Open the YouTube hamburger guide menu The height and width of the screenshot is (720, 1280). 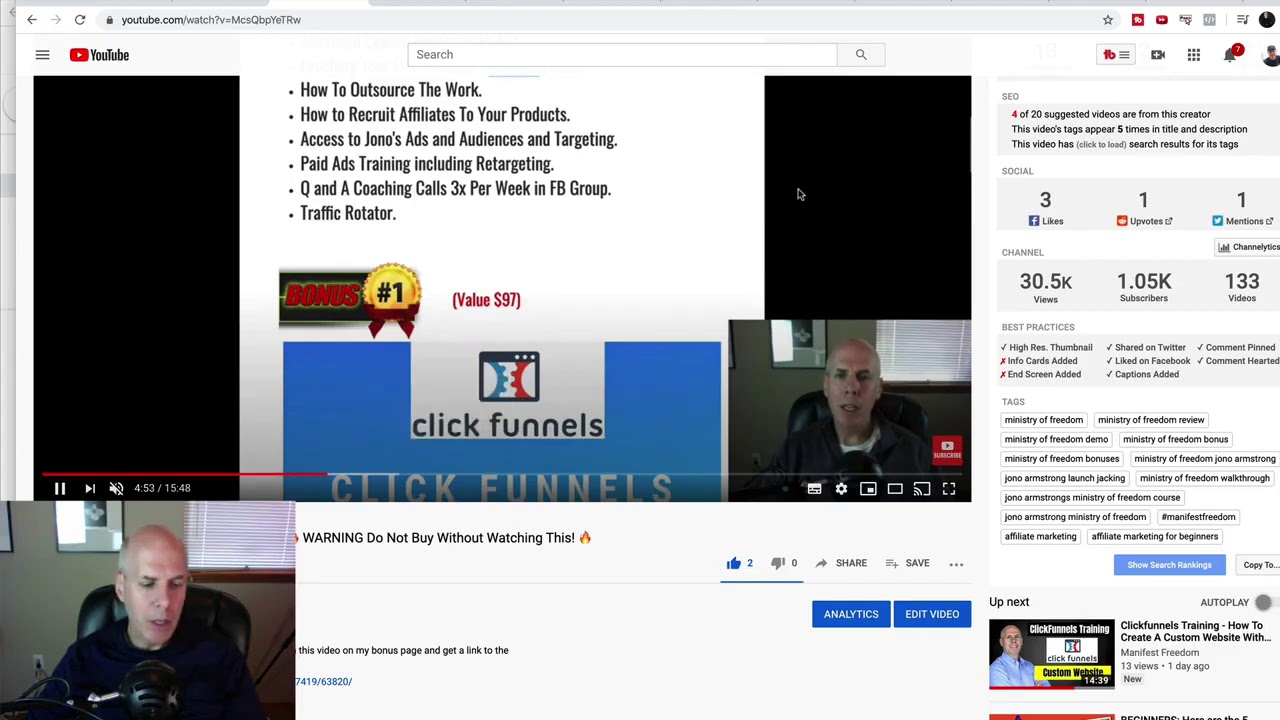tap(42, 55)
